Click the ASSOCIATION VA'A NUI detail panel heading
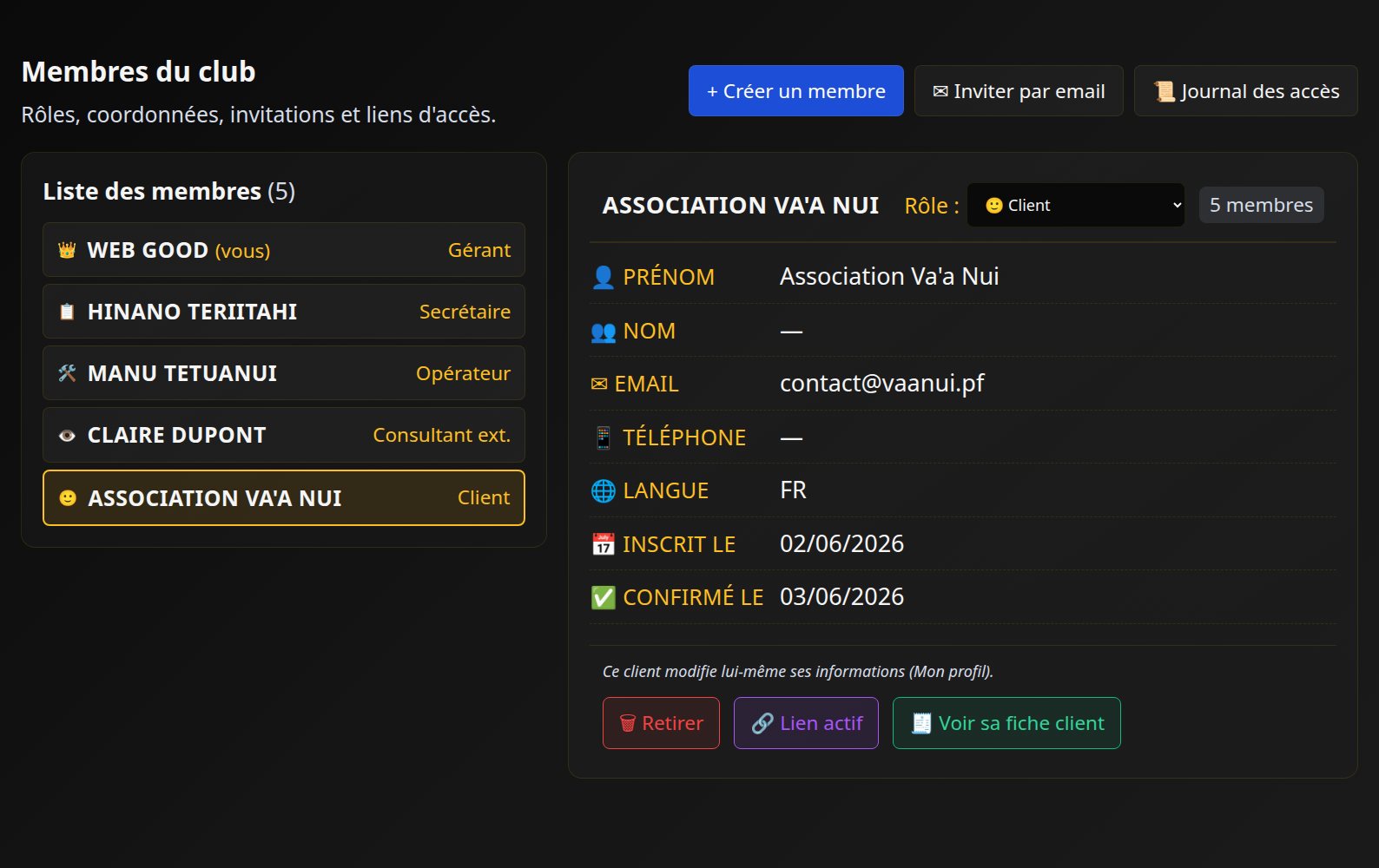 pos(741,206)
